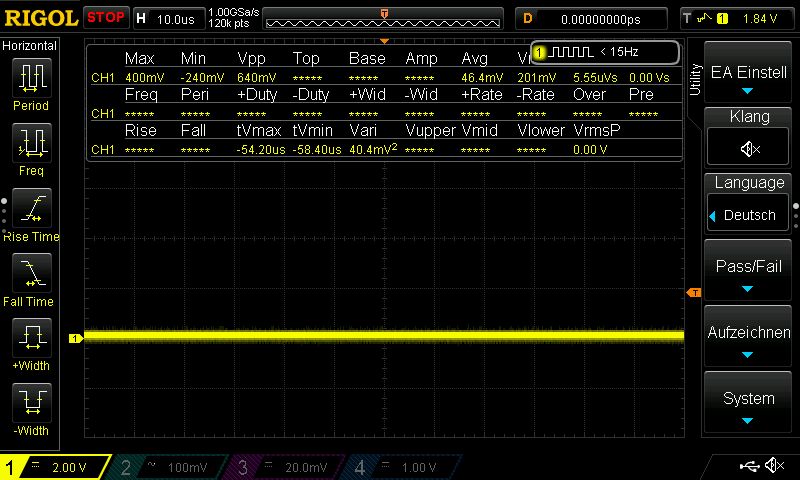The height and width of the screenshot is (480, 800).
Task: Expand the Aufzeichnen recording submenu
Action: coord(749,338)
